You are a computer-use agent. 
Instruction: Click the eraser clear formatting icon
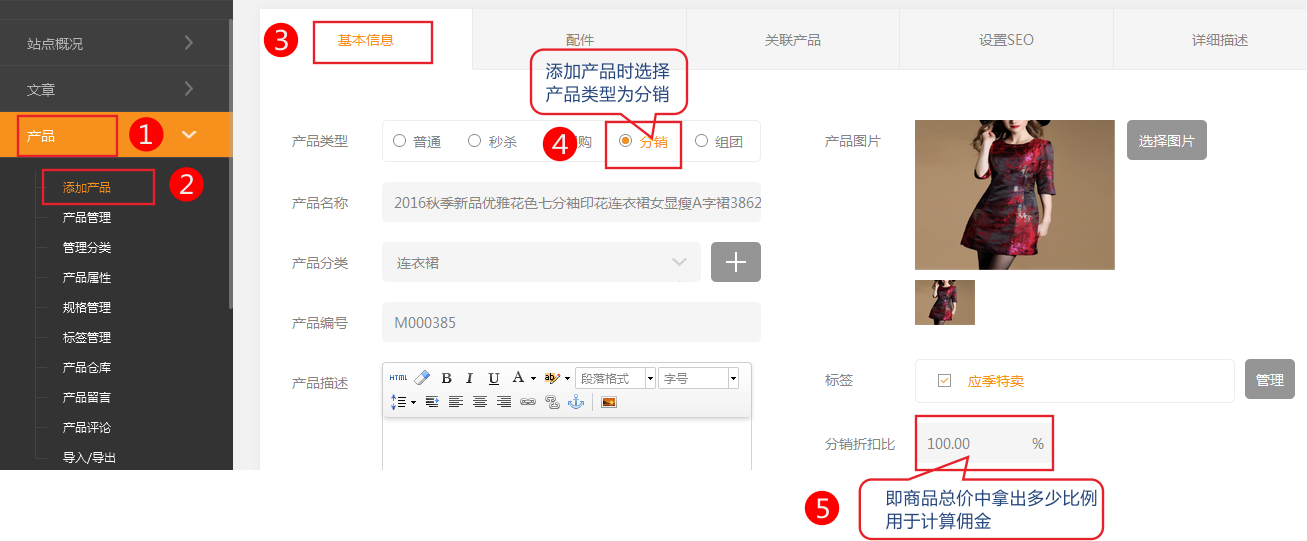click(x=422, y=378)
